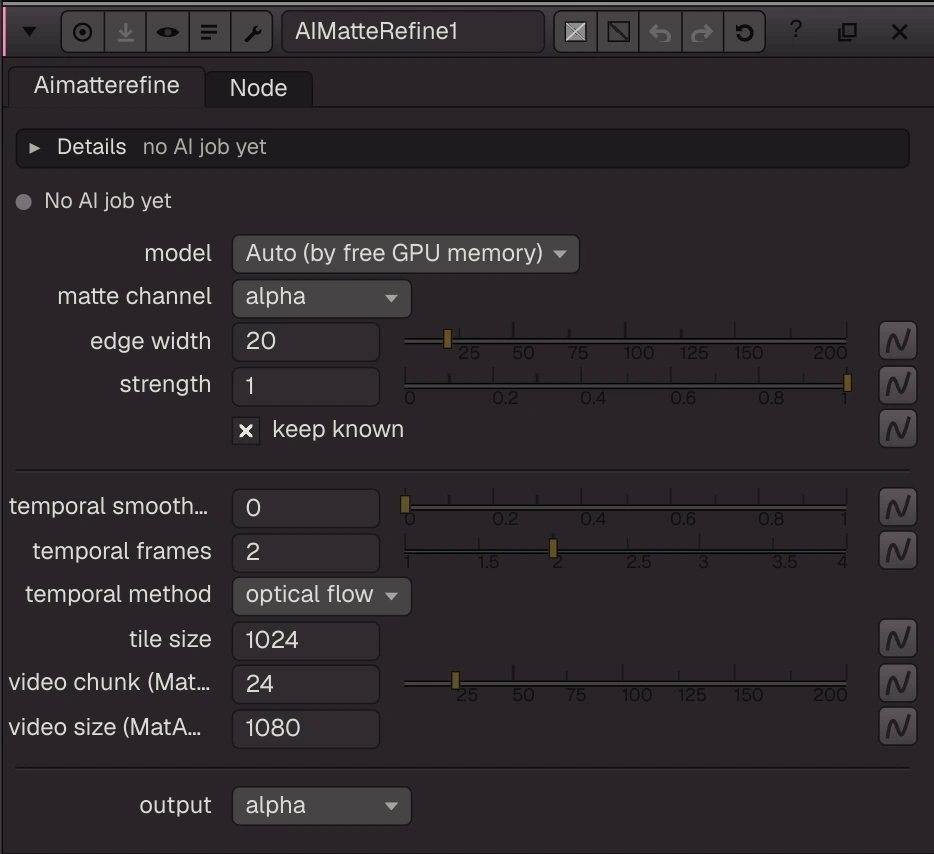This screenshot has height=854, width=934.
Task: Switch to the Aimatterefine tab
Action: (x=107, y=86)
